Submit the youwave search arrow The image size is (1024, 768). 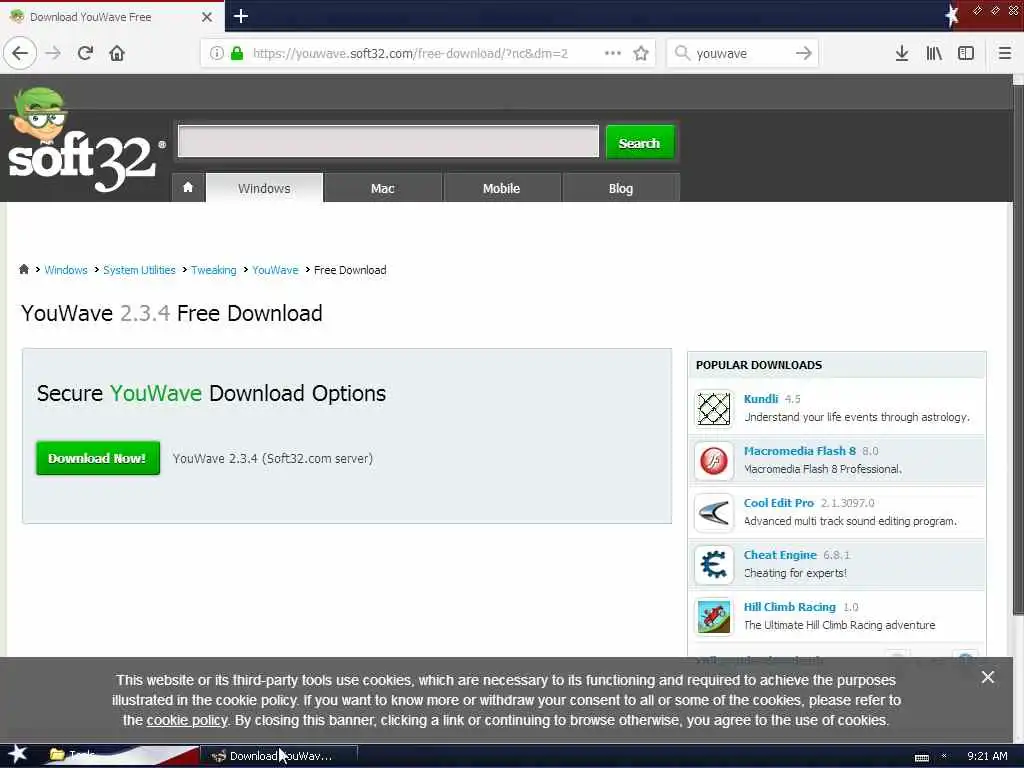[x=803, y=53]
